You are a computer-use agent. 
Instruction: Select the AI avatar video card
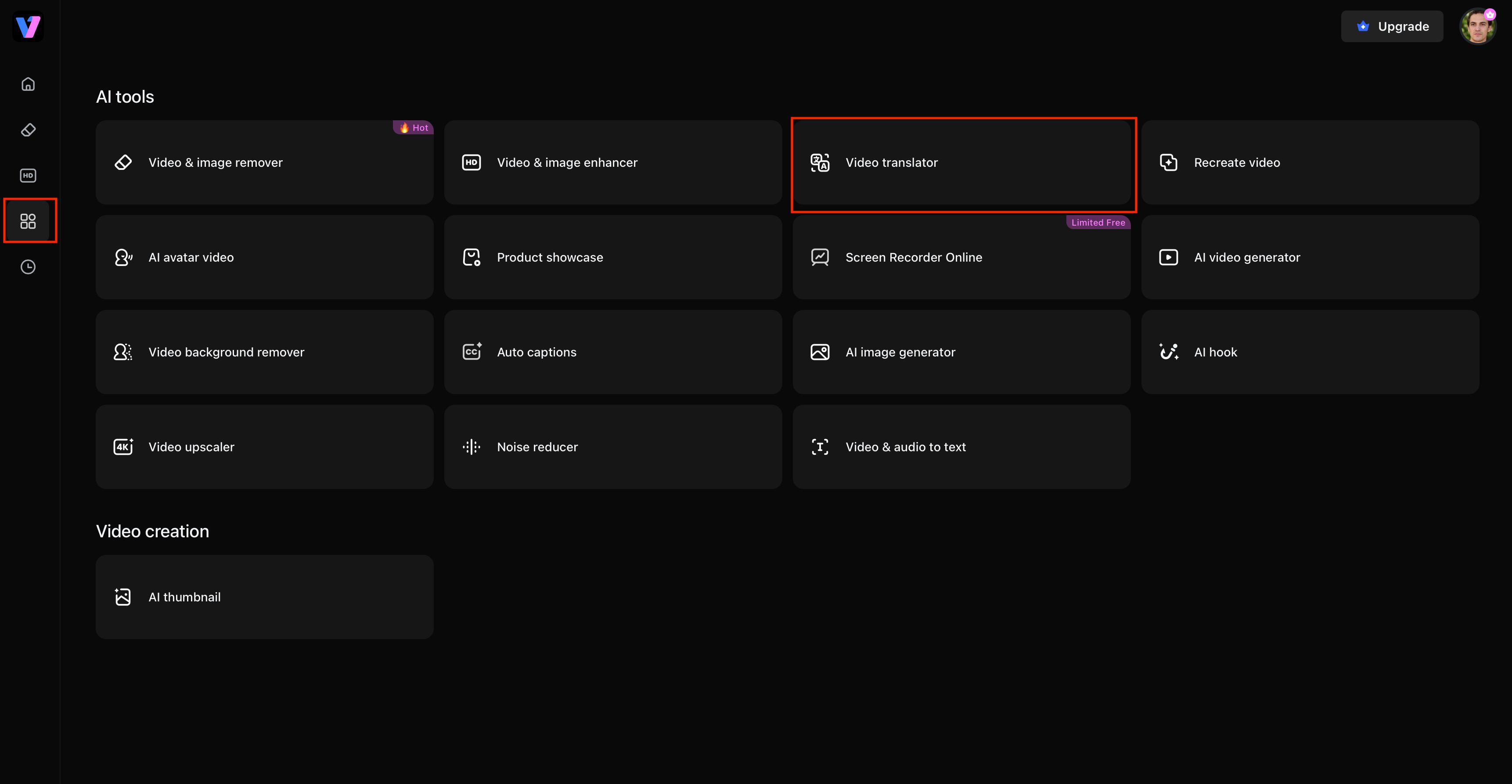265,258
